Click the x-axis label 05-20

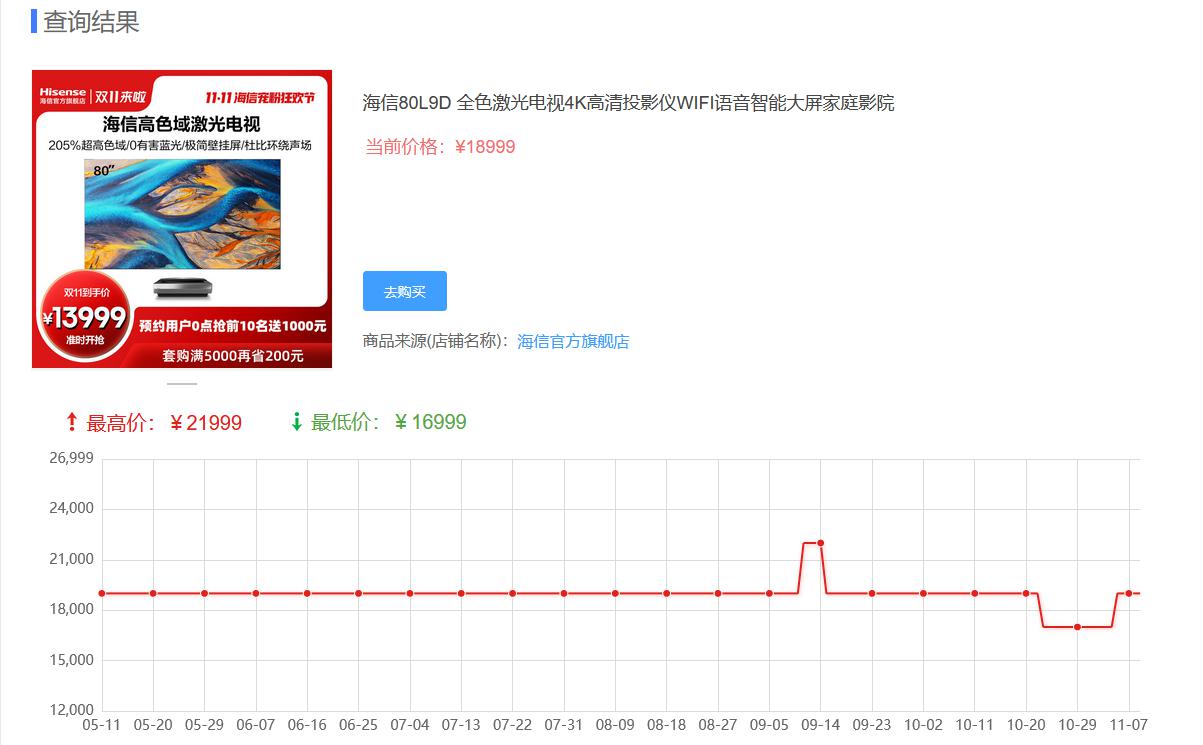pyautogui.click(x=153, y=725)
